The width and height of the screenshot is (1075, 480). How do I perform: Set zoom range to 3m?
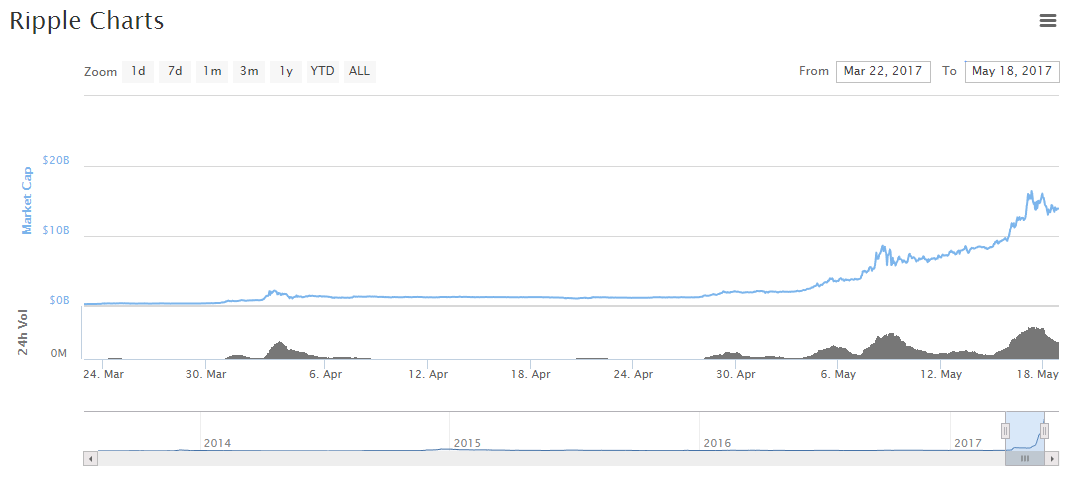[x=249, y=71]
